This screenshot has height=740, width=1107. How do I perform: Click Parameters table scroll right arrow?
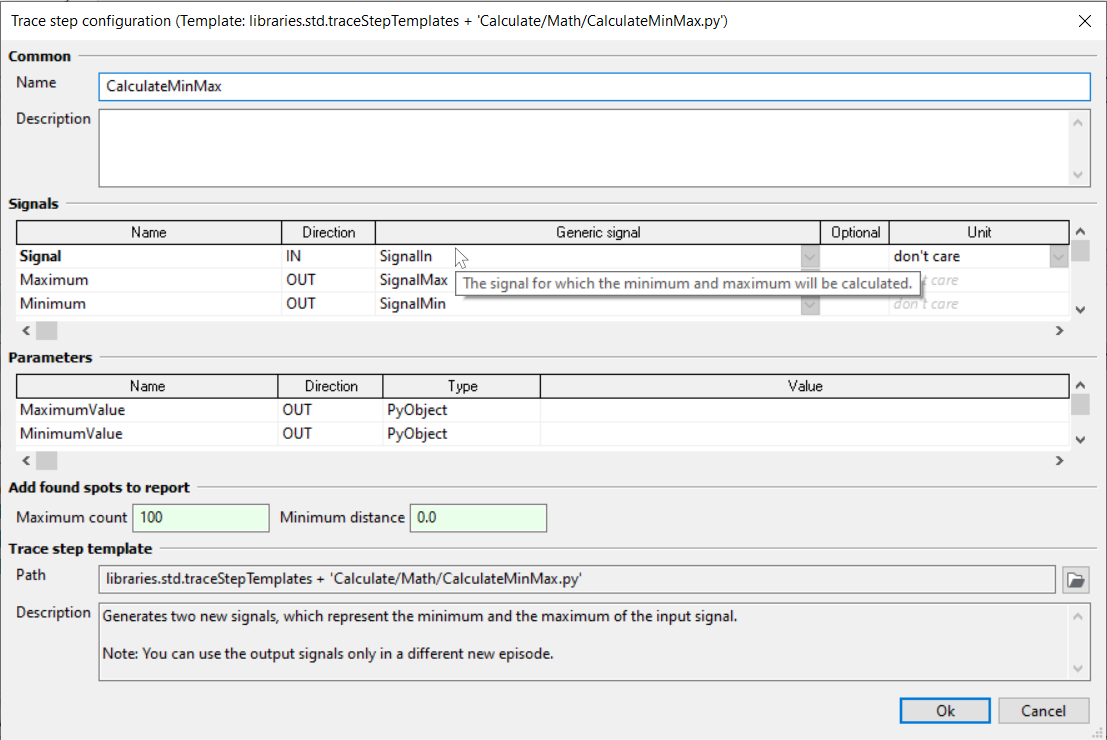pyautogui.click(x=1059, y=460)
